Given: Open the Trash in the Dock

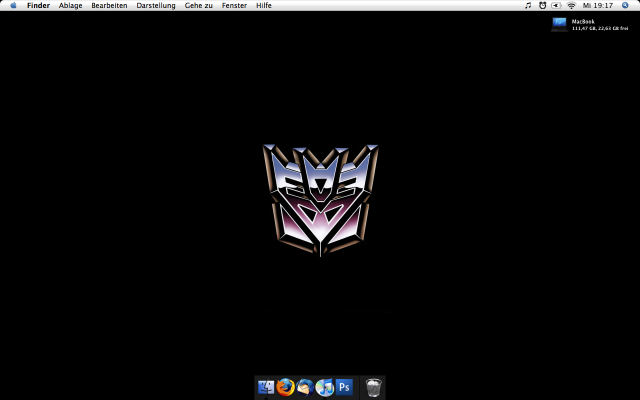Looking at the screenshot, I should point(373,387).
